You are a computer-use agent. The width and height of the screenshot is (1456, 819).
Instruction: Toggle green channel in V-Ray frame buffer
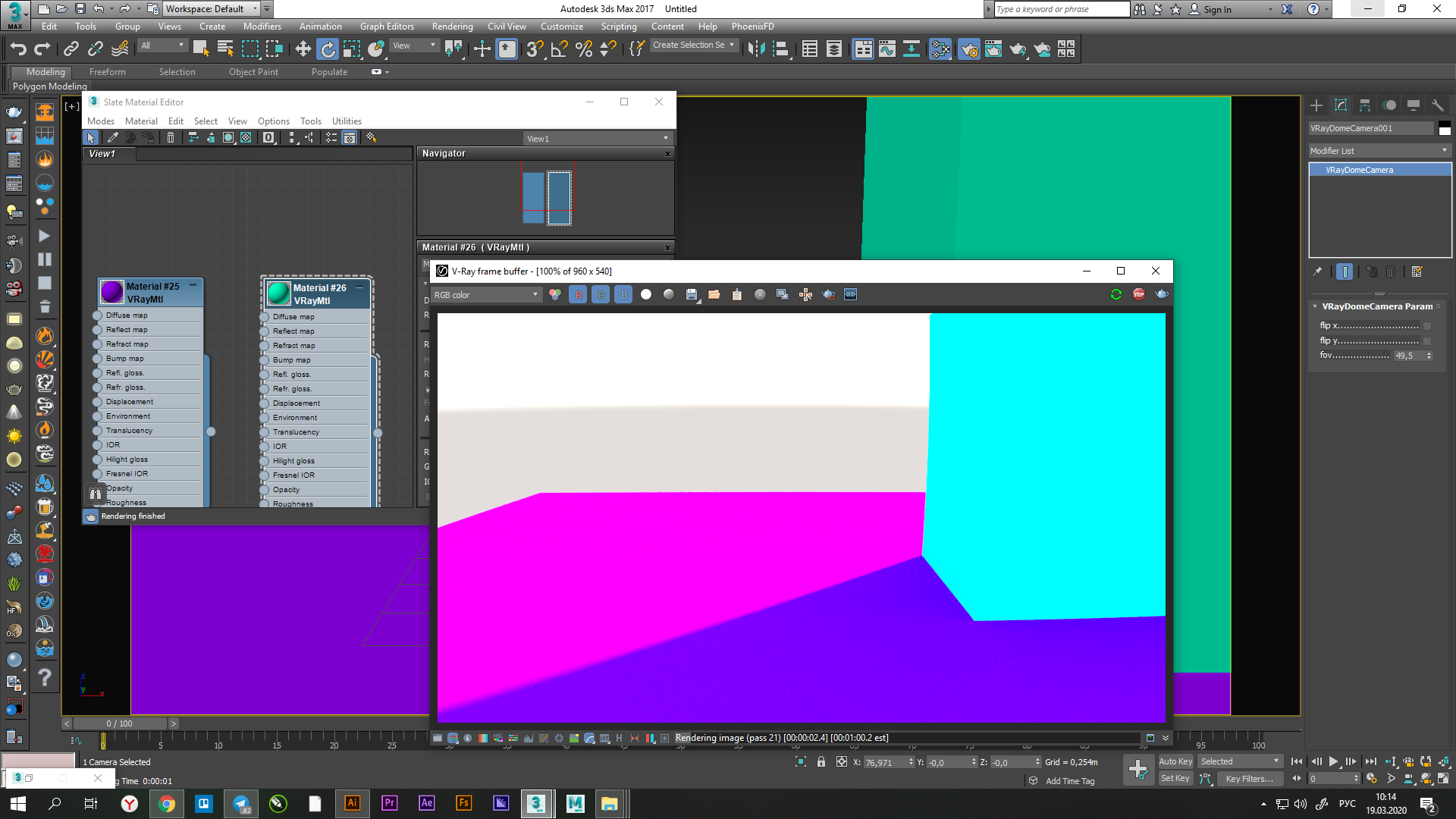(601, 294)
